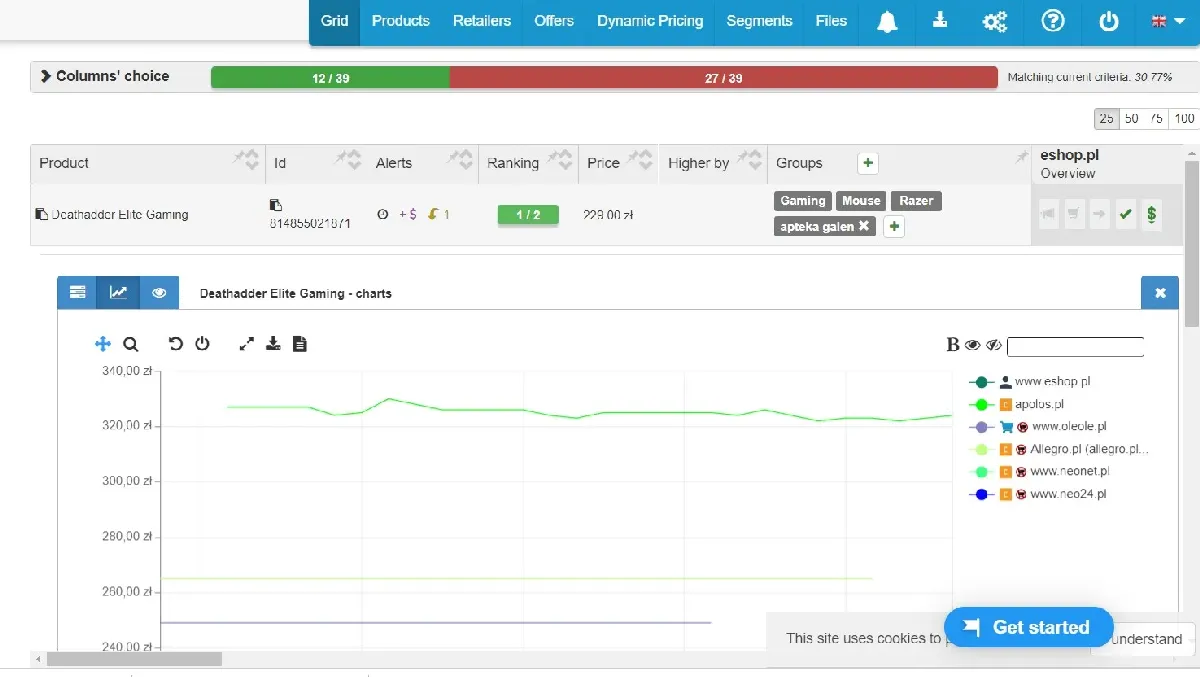
Task: Go to the Offers tab
Action: [554, 21]
